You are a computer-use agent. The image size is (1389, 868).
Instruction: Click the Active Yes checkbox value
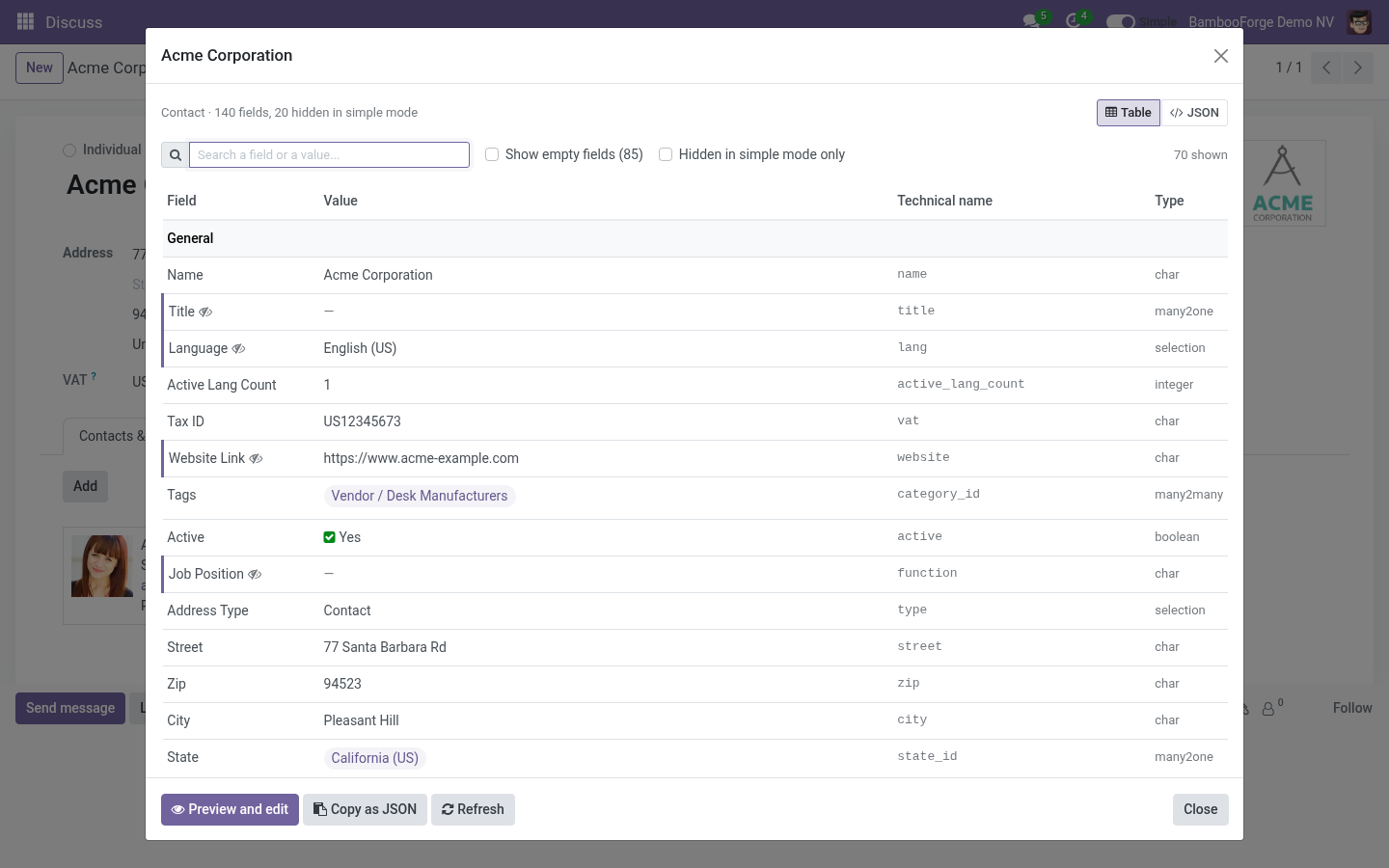click(329, 537)
